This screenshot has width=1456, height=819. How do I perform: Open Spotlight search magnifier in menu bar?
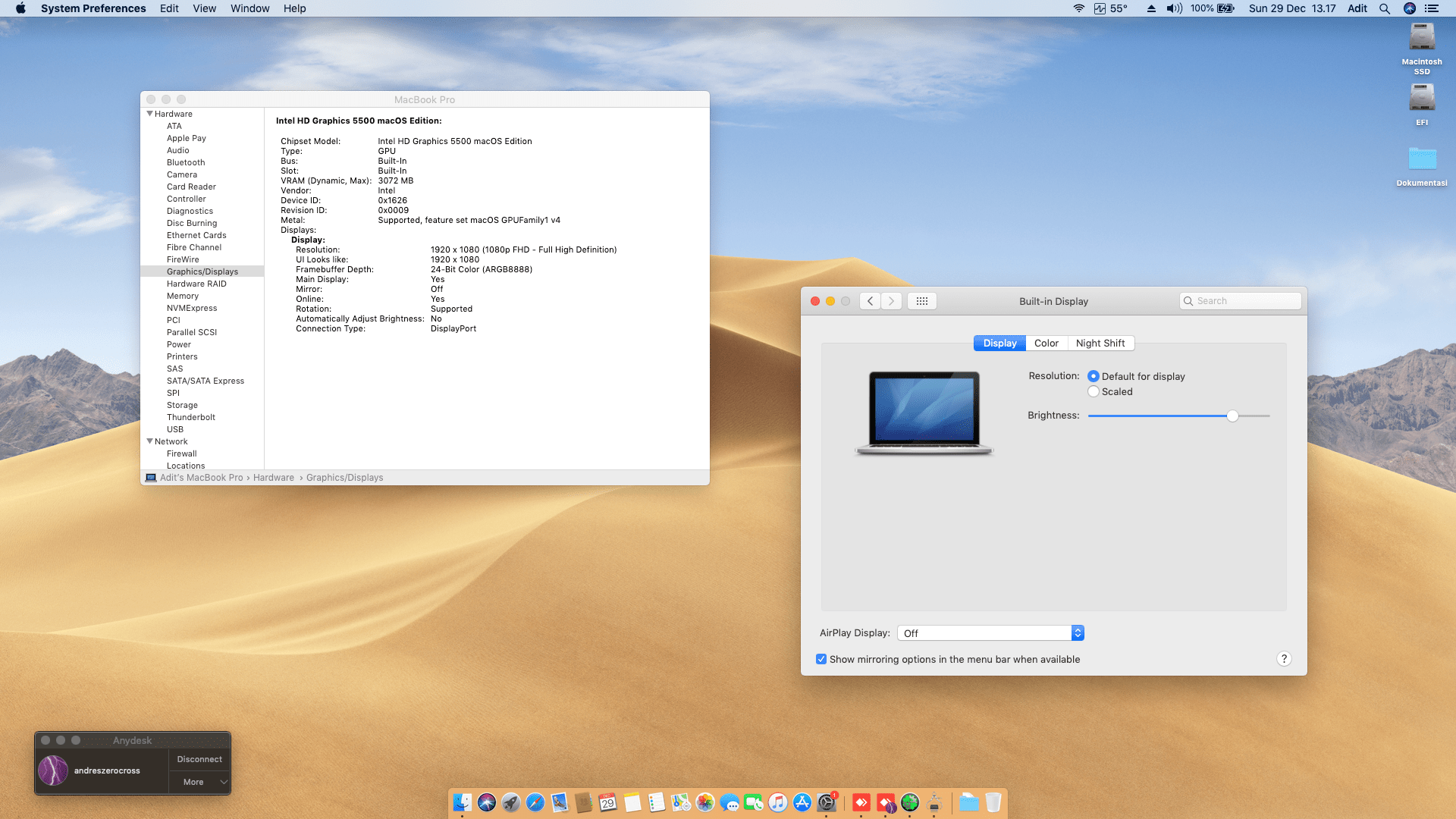pos(1385,8)
